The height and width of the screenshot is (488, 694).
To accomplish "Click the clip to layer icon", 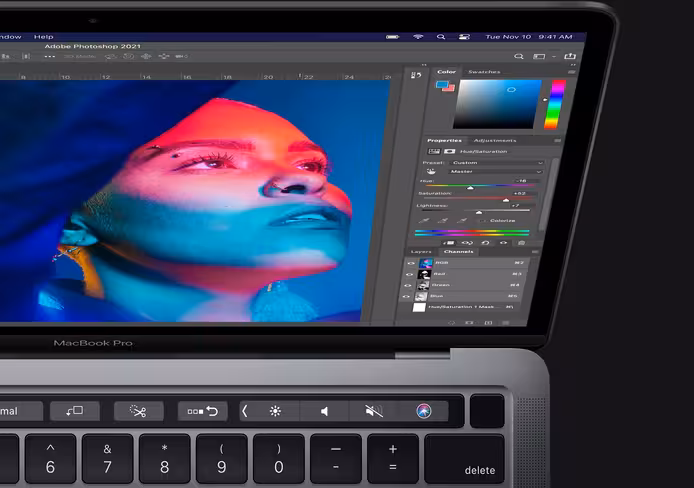I will (449, 242).
